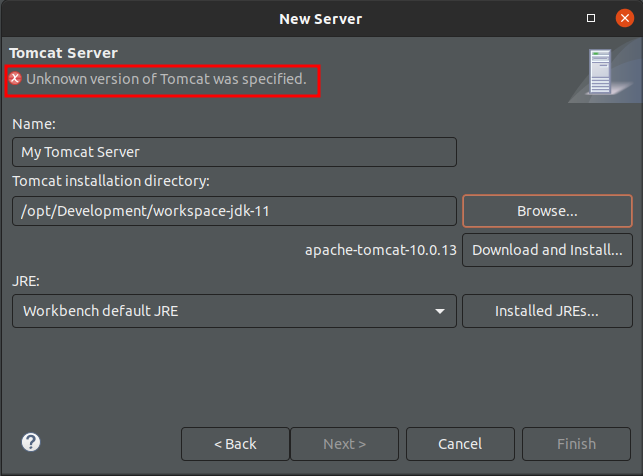Maximize the New Server dialog
The width and height of the screenshot is (643, 476).
591,18
